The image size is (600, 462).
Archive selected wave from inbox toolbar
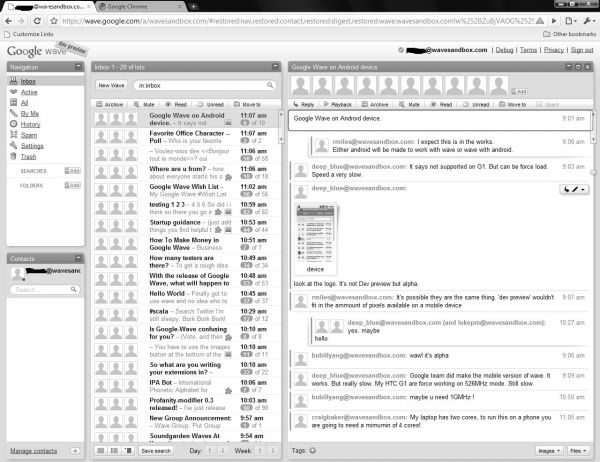tap(110, 104)
